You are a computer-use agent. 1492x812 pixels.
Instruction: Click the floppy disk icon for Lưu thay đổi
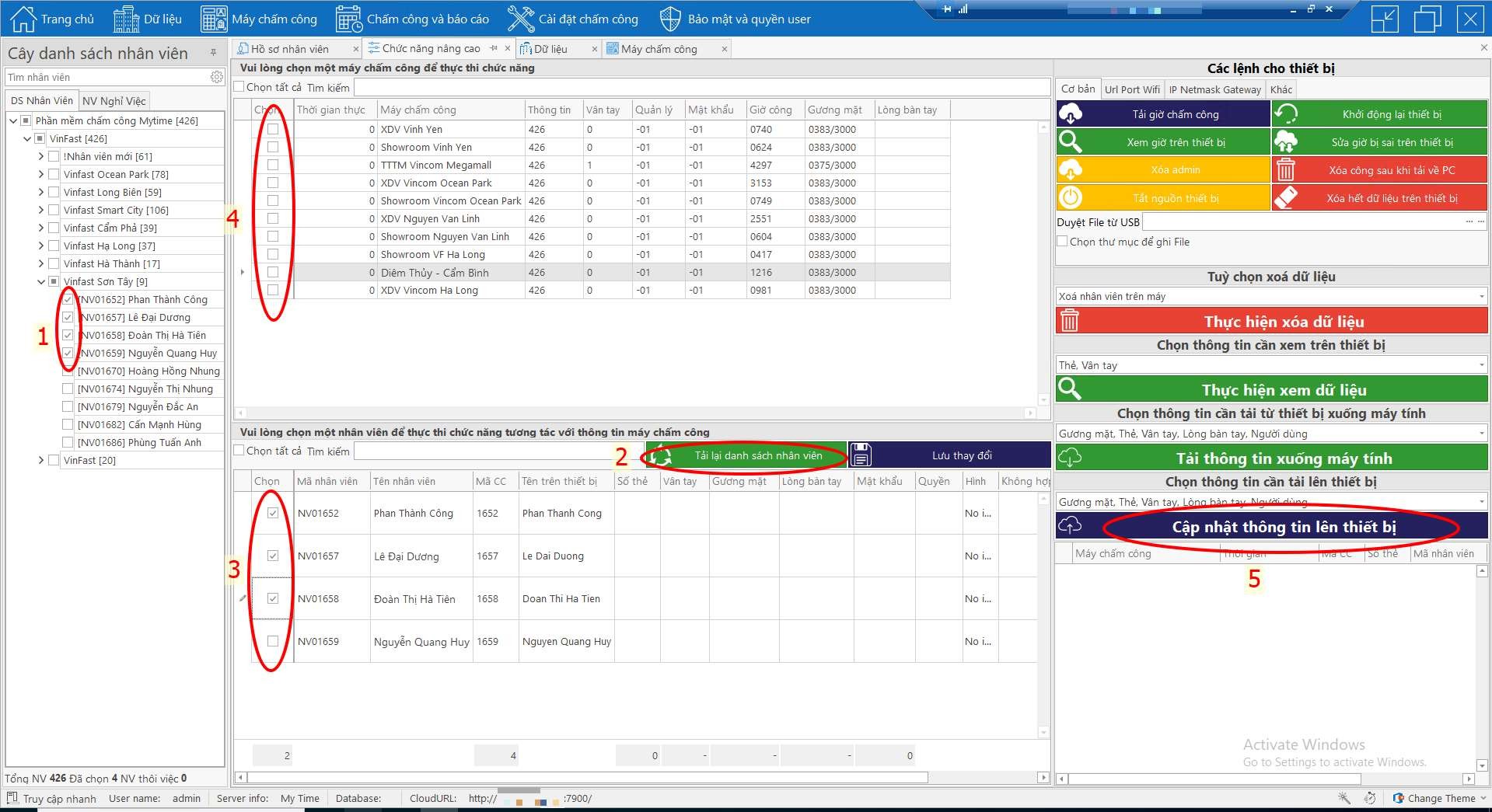click(x=861, y=455)
